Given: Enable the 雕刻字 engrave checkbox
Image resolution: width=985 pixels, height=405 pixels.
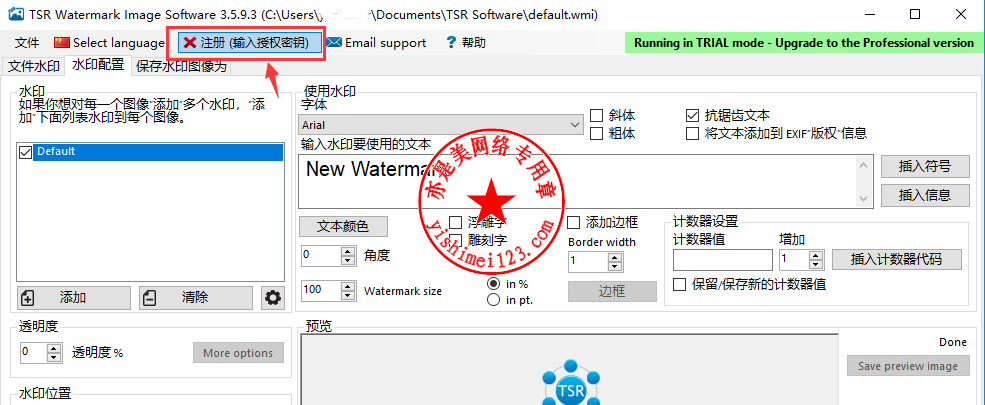Looking at the screenshot, I should click(x=456, y=240).
